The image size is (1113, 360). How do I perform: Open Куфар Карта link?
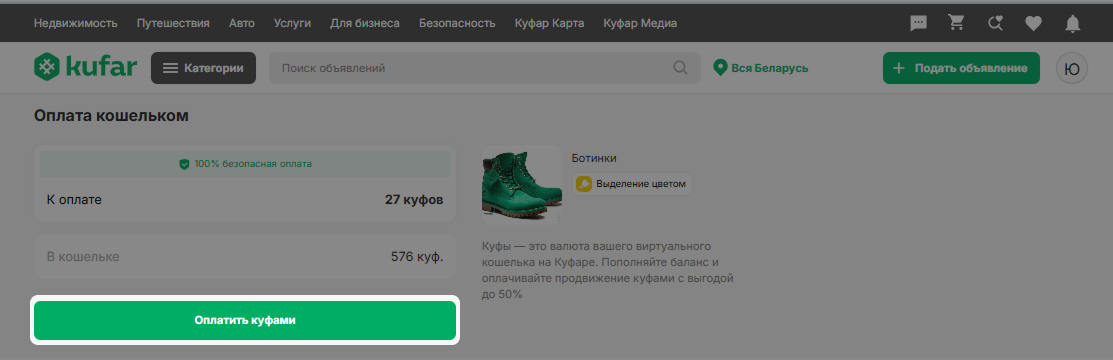tap(549, 23)
